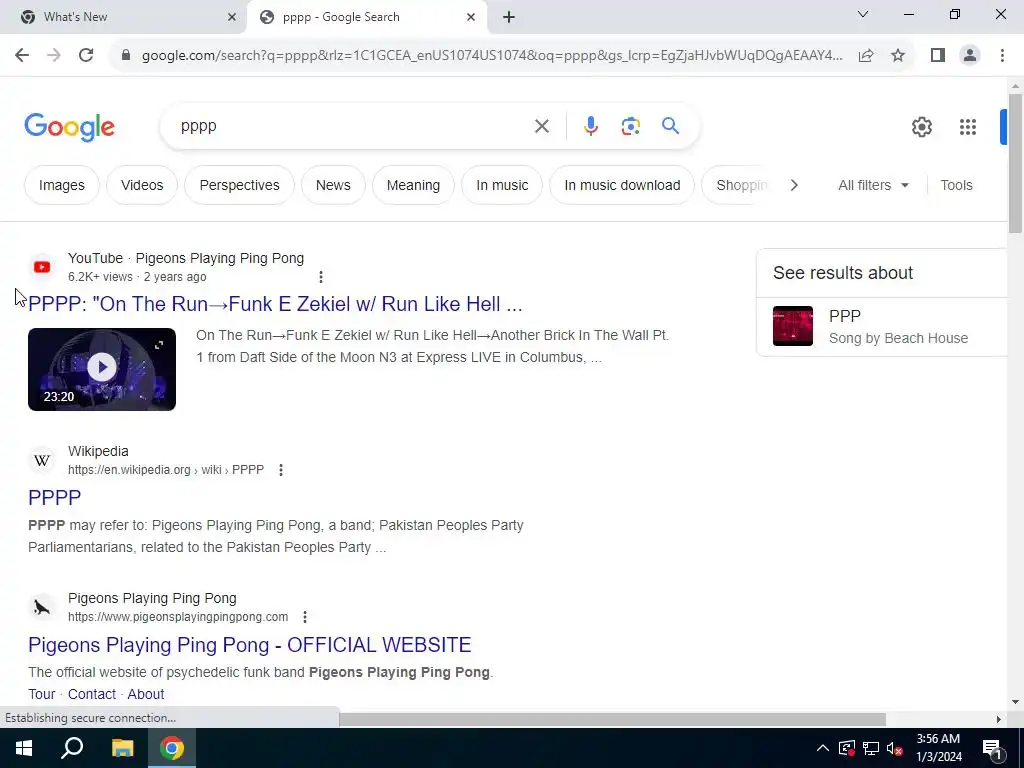Screen dimensions: 1024x768
Task: Open the Tools search options
Action: click(956, 185)
